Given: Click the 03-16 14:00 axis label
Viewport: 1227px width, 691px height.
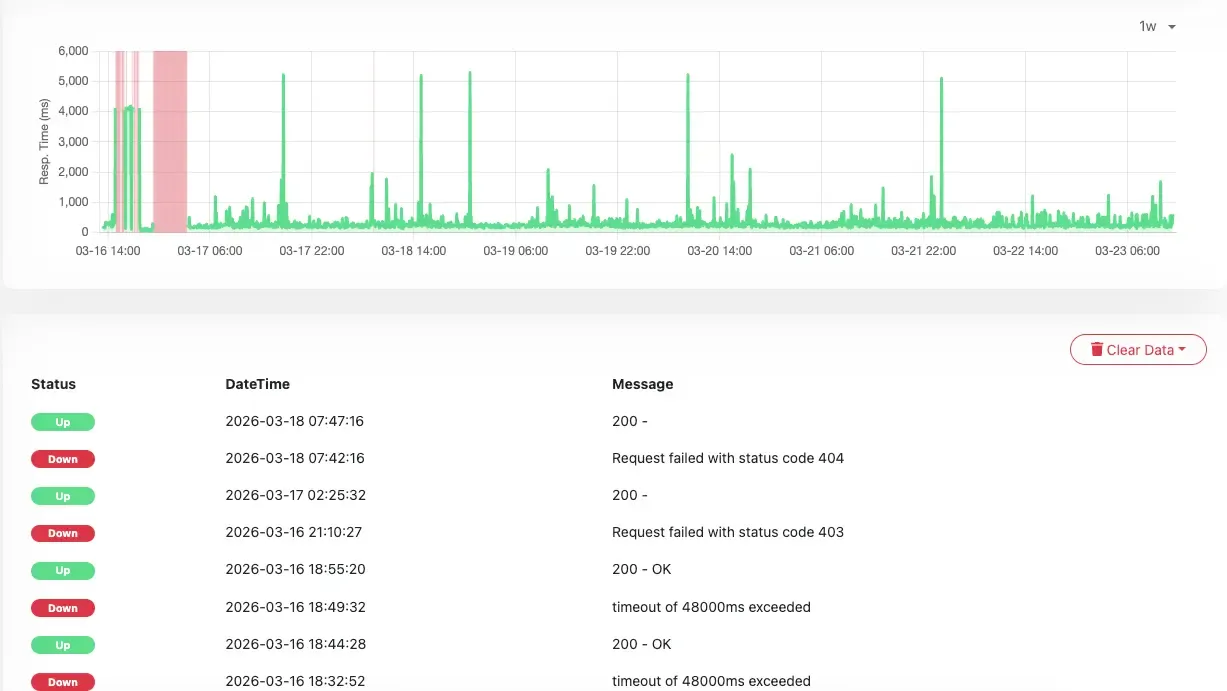Looking at the screenshot, I should (x=107, y=251).
